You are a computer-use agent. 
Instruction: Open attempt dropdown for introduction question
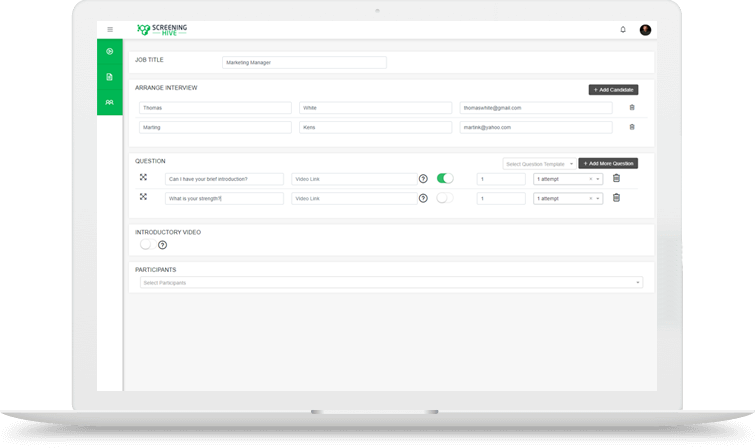point(598,179)
